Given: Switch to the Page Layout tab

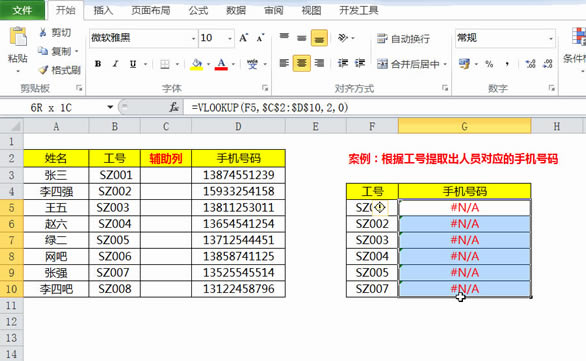Looking at the screenshot, I should click(151, 10).
